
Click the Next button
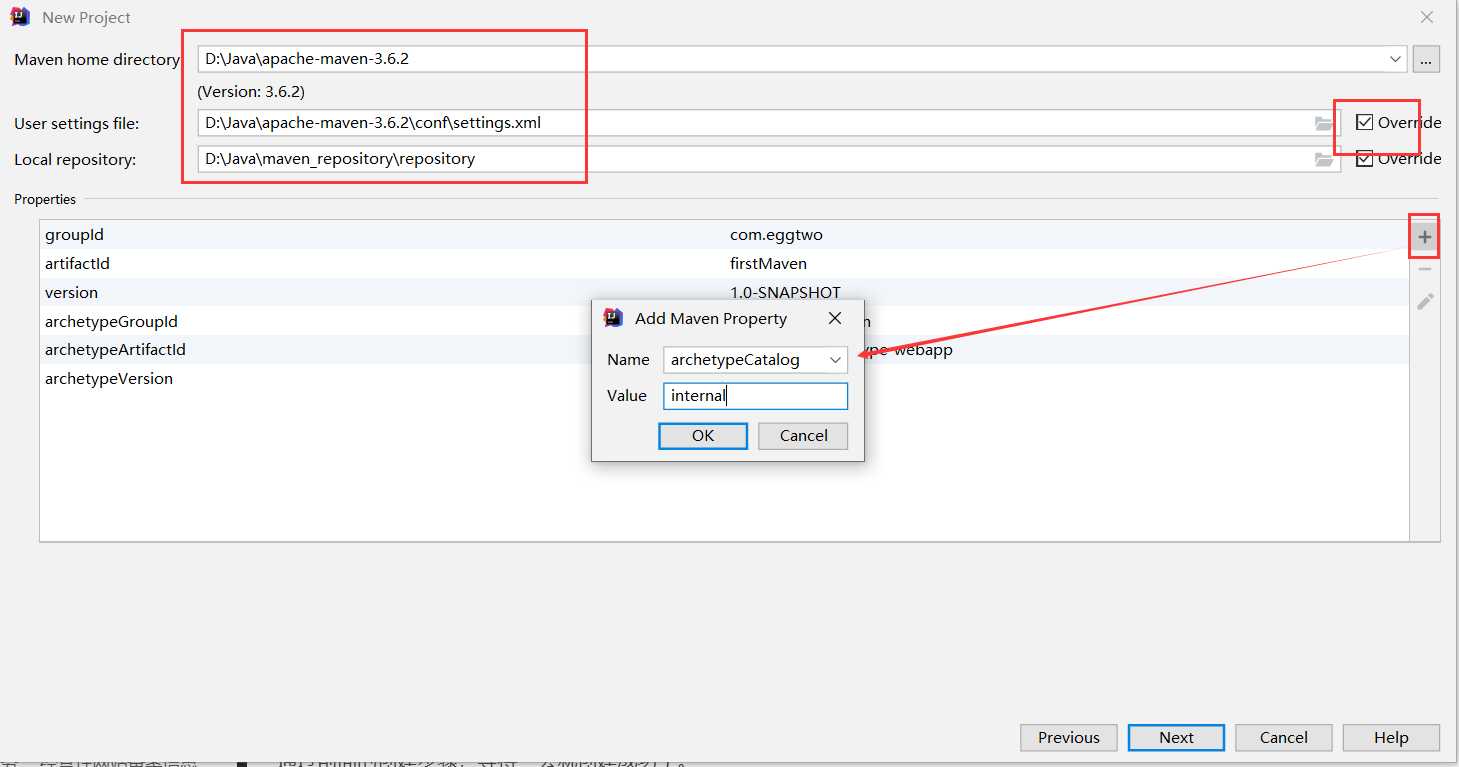click(1176, 738)
